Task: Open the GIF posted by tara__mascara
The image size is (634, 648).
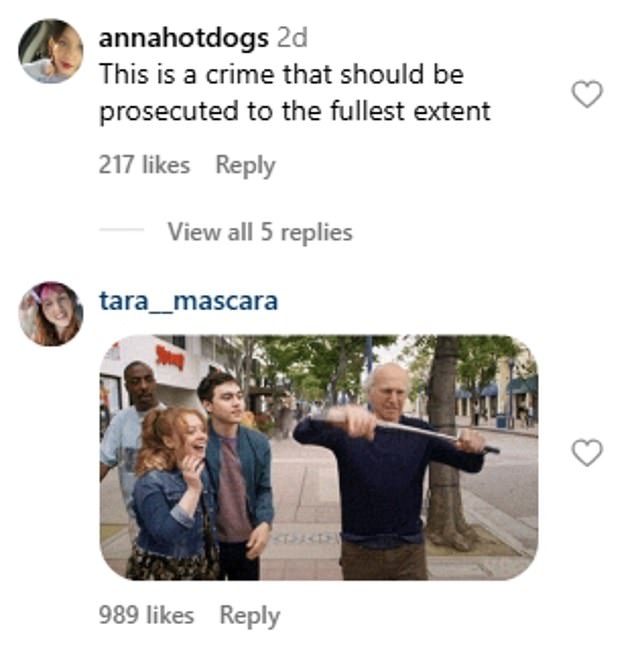Action: [319, 457]
